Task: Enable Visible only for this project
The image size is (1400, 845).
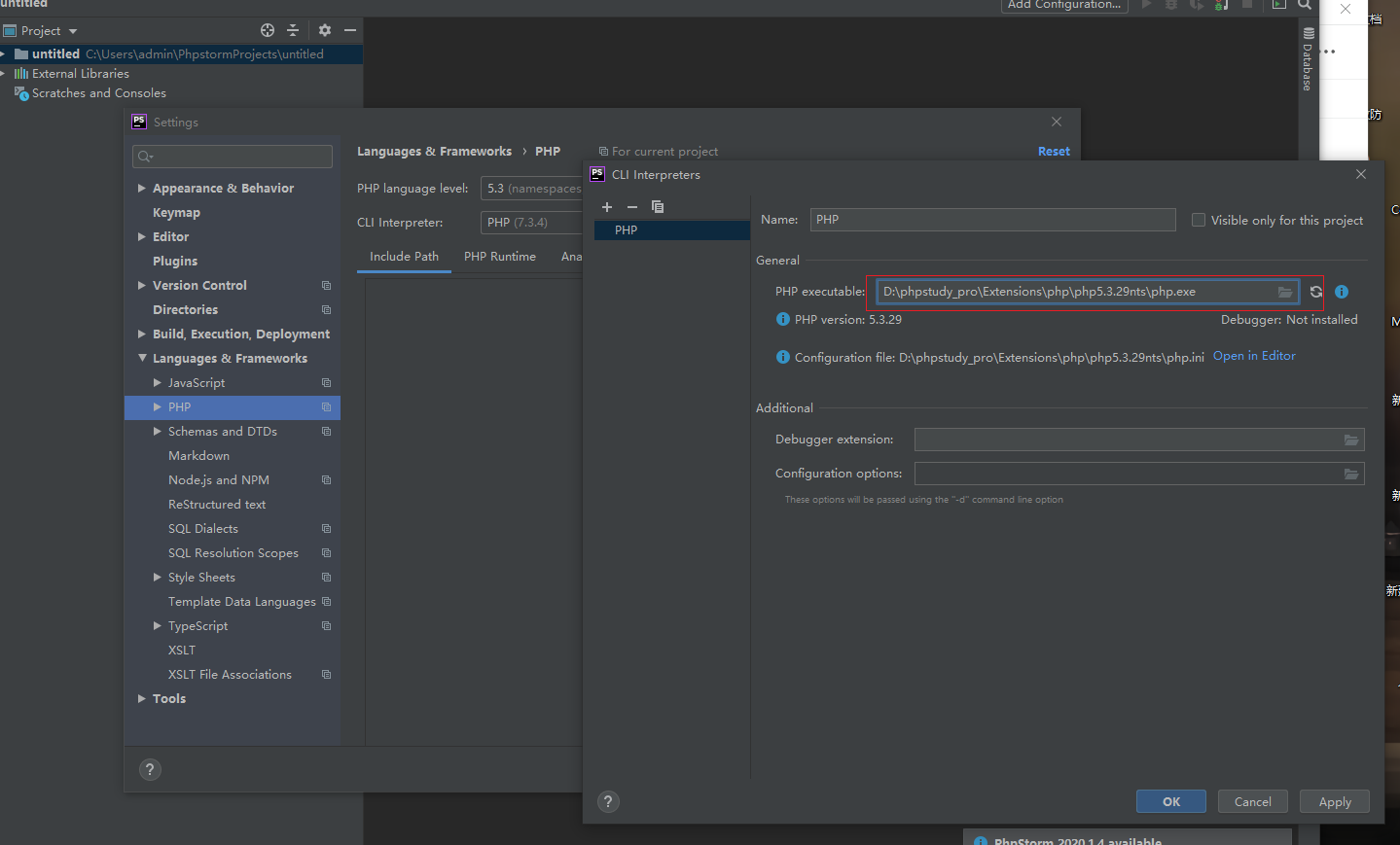Action: click(1199, 221)
